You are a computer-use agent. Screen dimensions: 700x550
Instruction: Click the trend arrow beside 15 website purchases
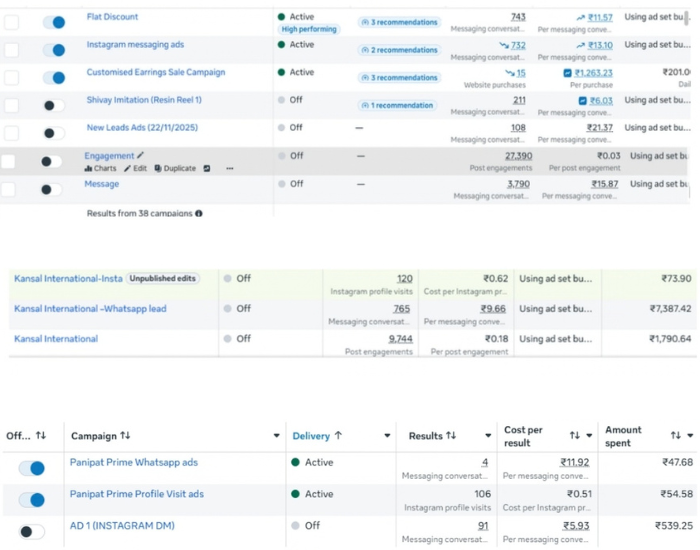click(x=510, y=73)
